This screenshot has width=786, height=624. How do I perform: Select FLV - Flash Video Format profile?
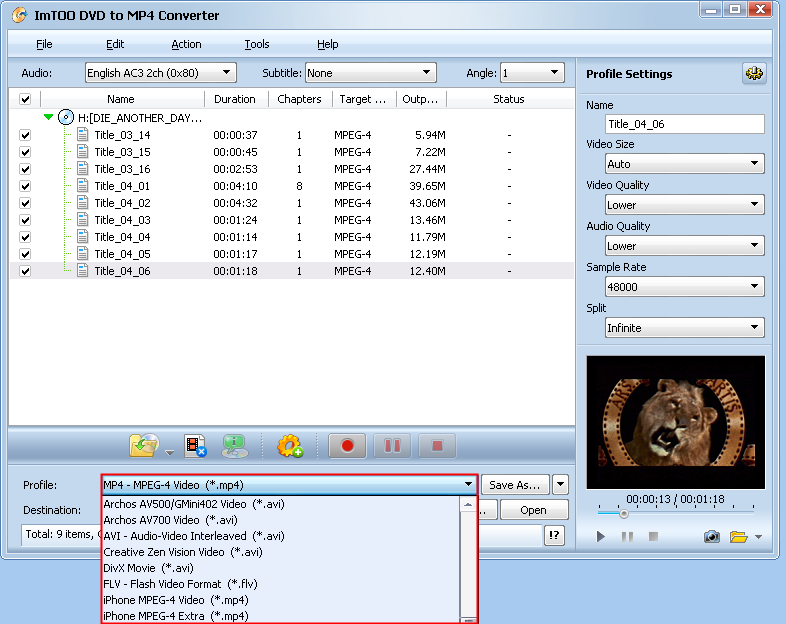pyautogui.click(x=281, y=584)
